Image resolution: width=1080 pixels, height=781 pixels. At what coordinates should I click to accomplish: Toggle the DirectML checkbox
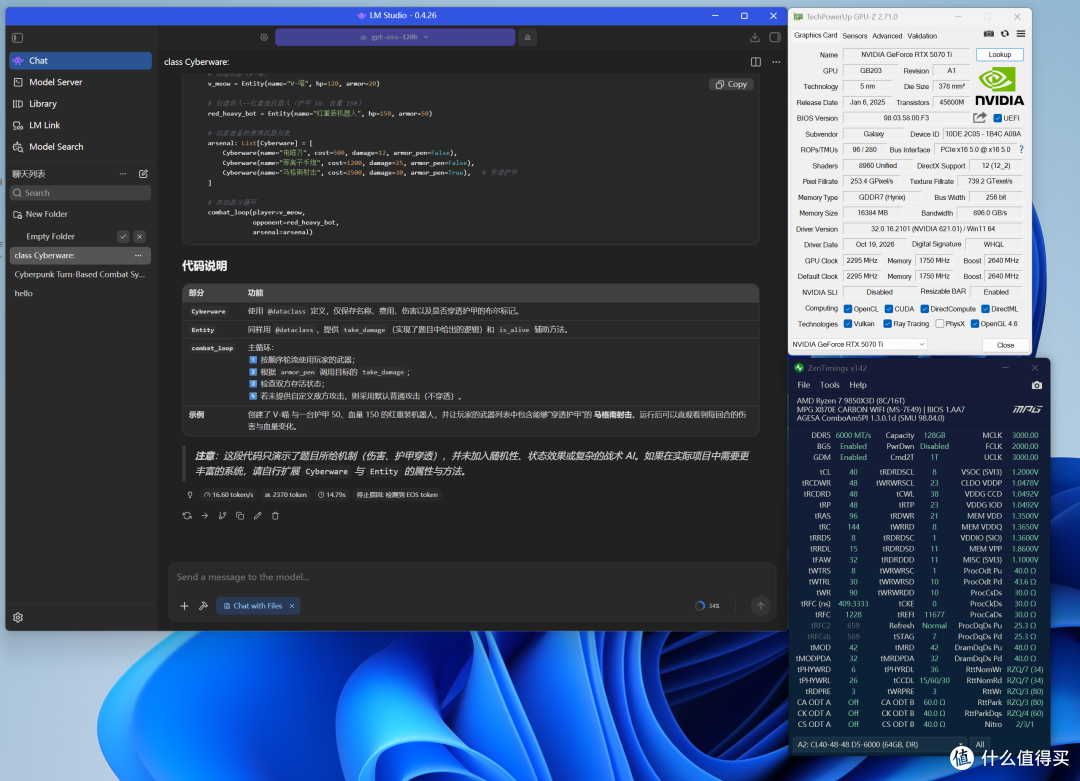tap(985, 309)
